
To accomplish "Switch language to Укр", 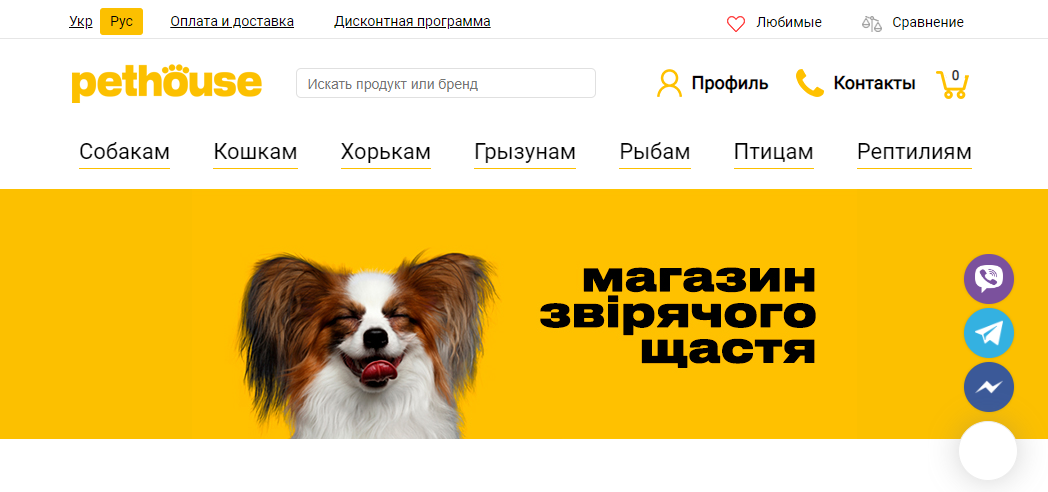I will [81, 21].
